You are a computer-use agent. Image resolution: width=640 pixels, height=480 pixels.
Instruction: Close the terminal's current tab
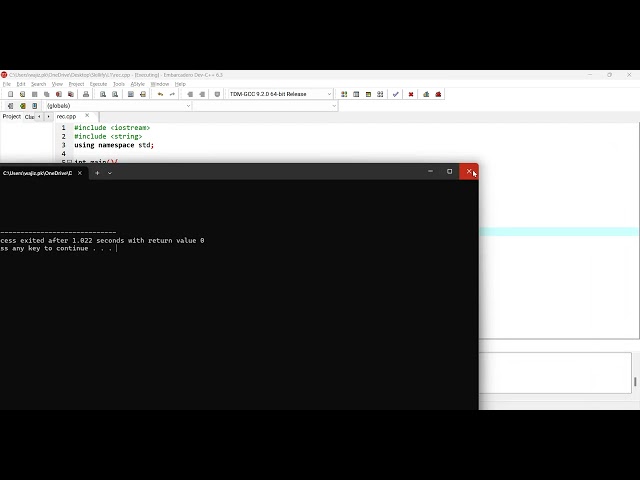[80, 173]
